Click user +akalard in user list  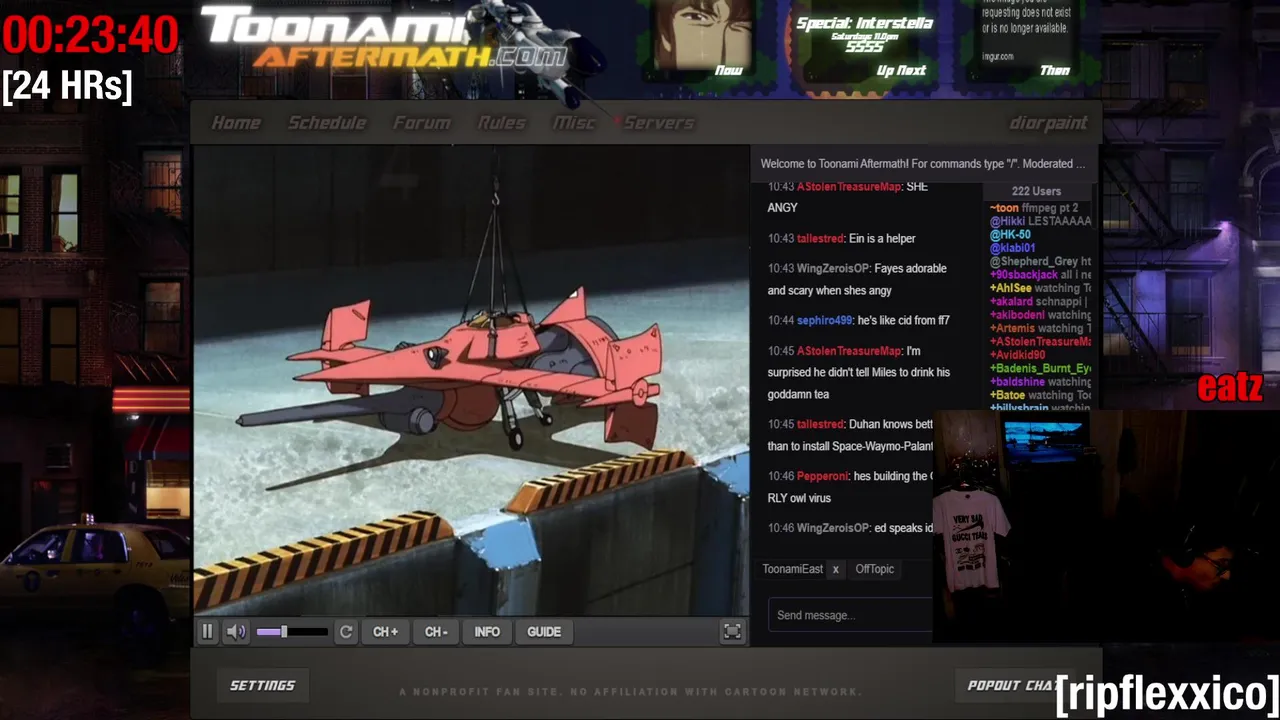click(x=1011, y=301)
